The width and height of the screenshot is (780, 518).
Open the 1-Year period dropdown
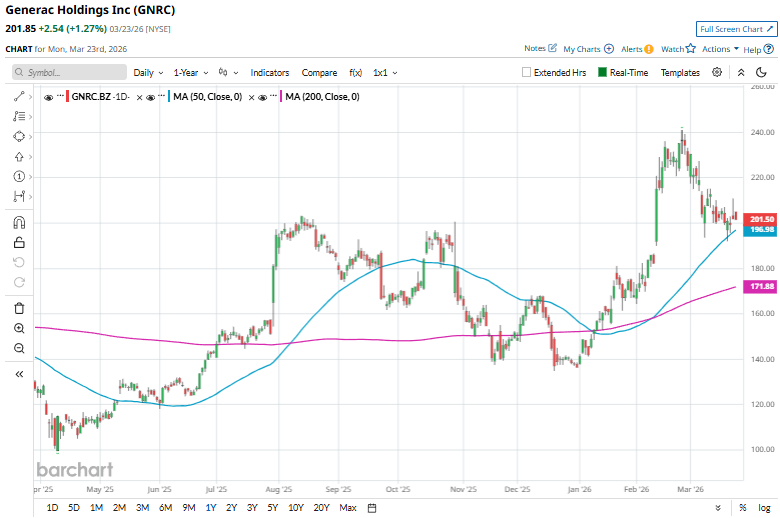point(191,73)
